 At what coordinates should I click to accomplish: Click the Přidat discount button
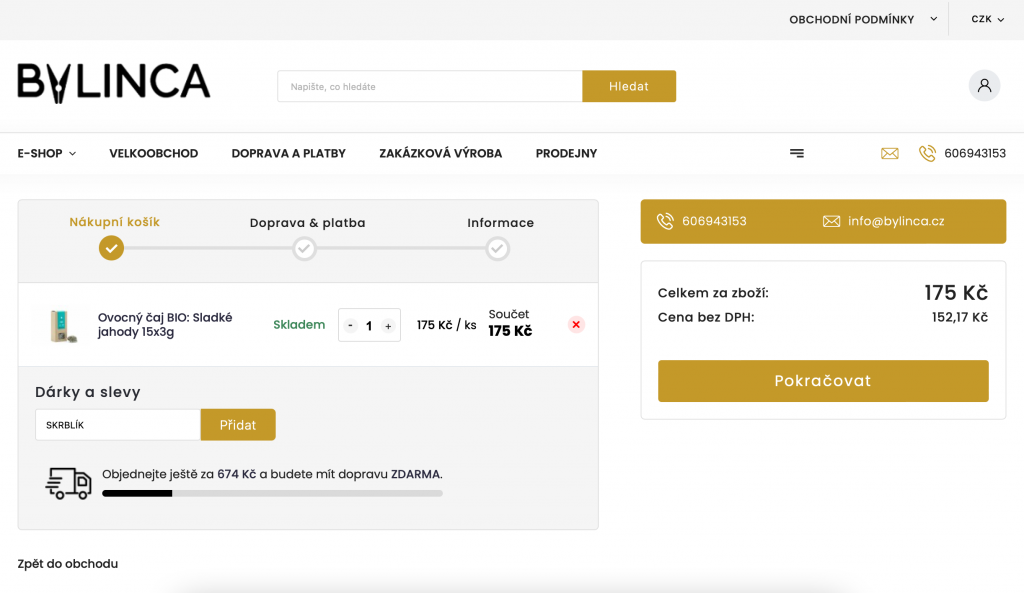[x=238, y=425]
